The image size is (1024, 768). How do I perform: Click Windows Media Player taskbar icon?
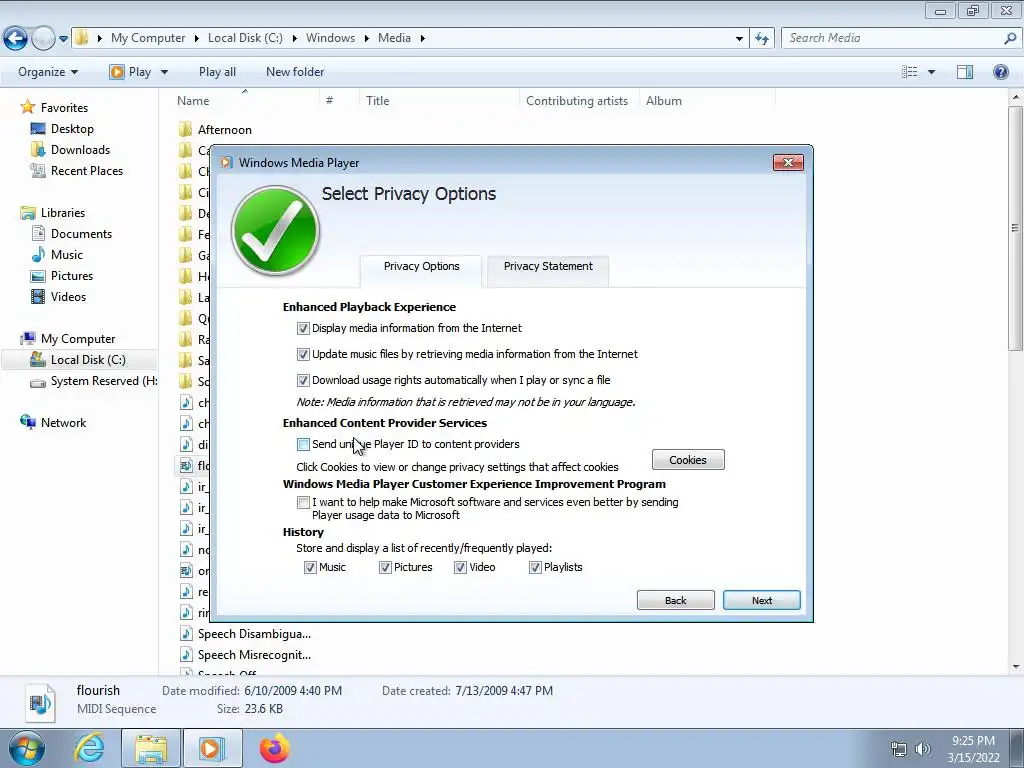(x=212, y=748)
